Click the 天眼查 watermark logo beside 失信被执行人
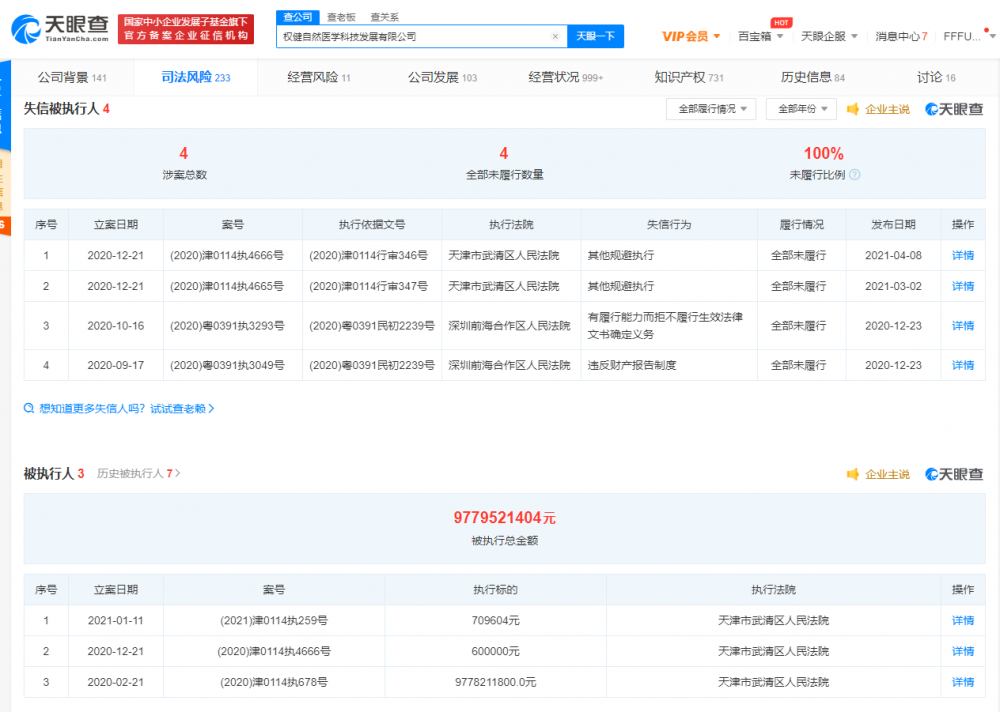This screenshot has height=712, width=1000. [x=953, y=109]
